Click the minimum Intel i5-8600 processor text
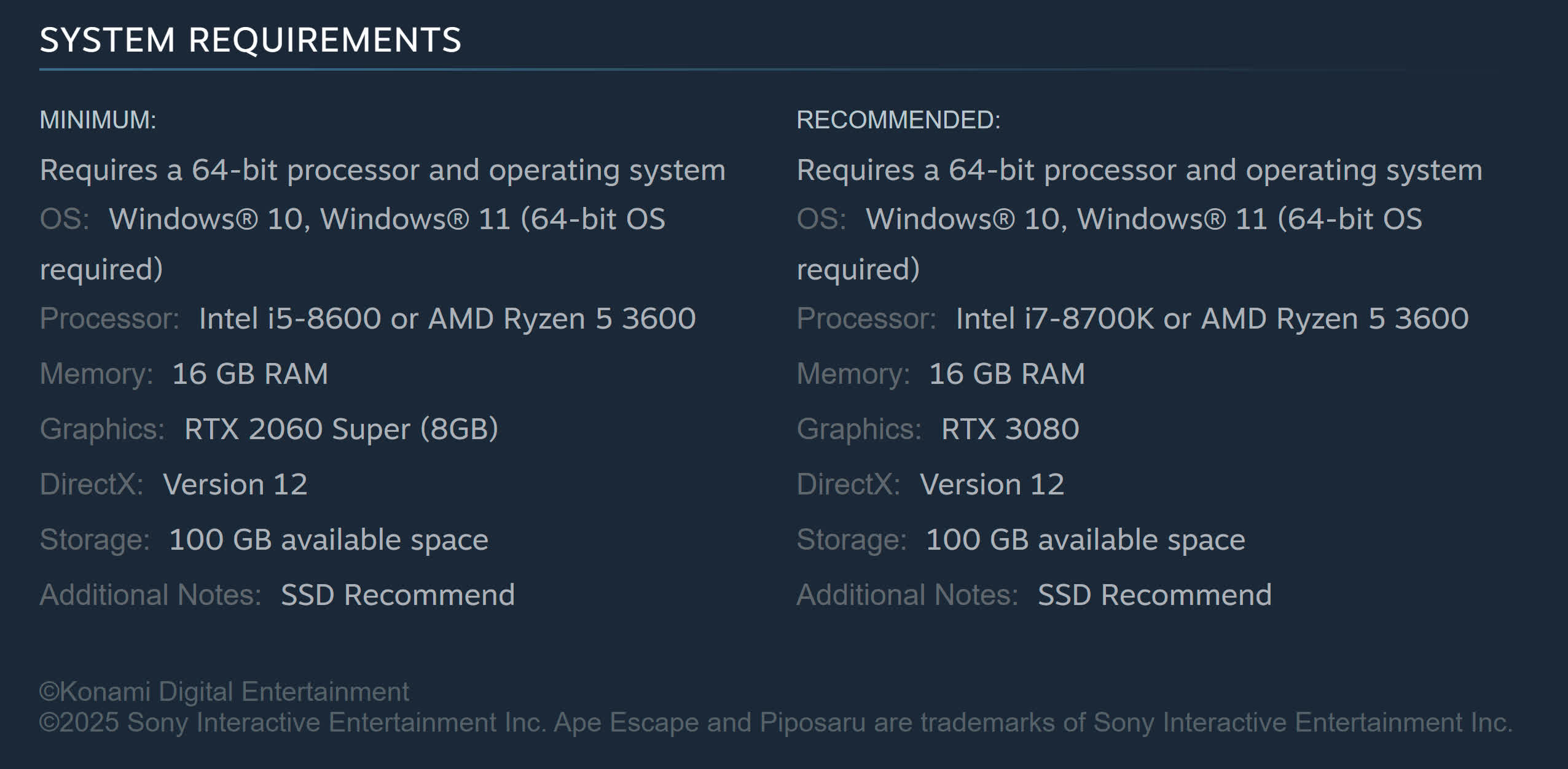The width and height of the screenshot is (1568, 769). pyautogui.click(x=447, y=319)
